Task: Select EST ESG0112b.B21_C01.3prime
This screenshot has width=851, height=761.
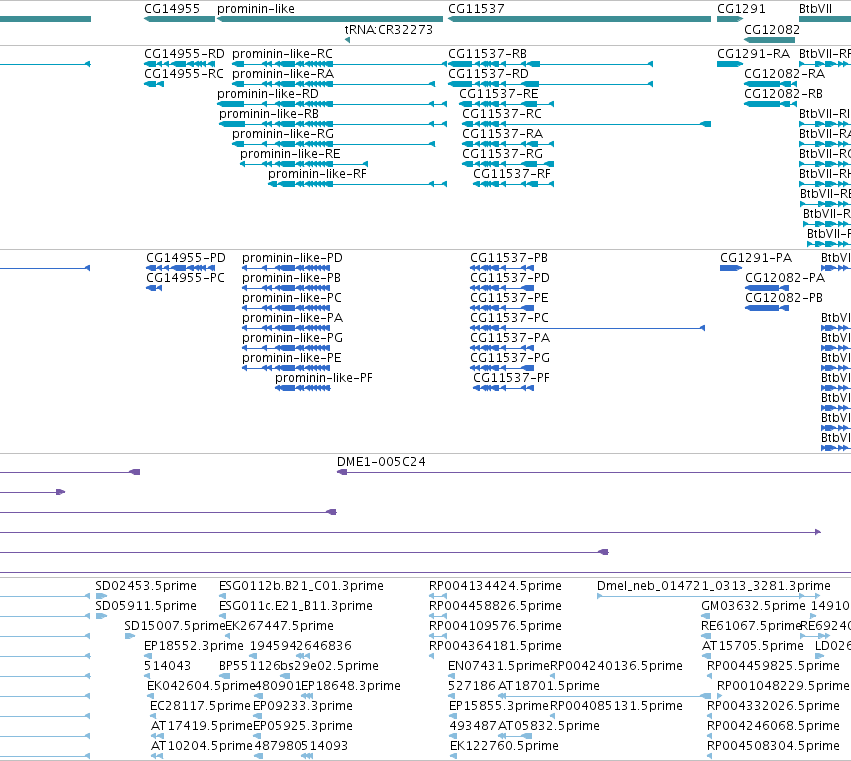Action: pos(223,596)
